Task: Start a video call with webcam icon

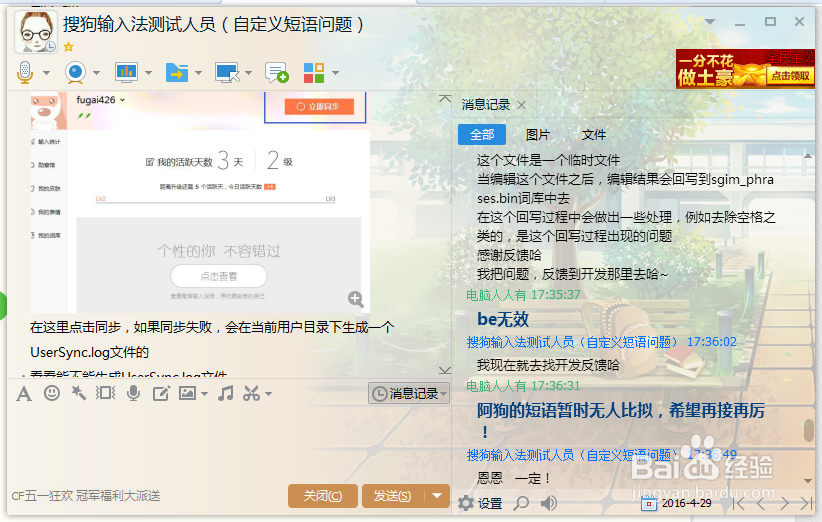Action: tap(75, 72)
